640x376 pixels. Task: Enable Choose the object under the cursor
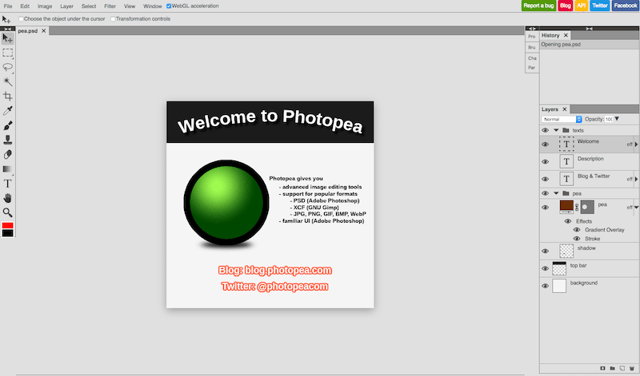tap(21, 19)
